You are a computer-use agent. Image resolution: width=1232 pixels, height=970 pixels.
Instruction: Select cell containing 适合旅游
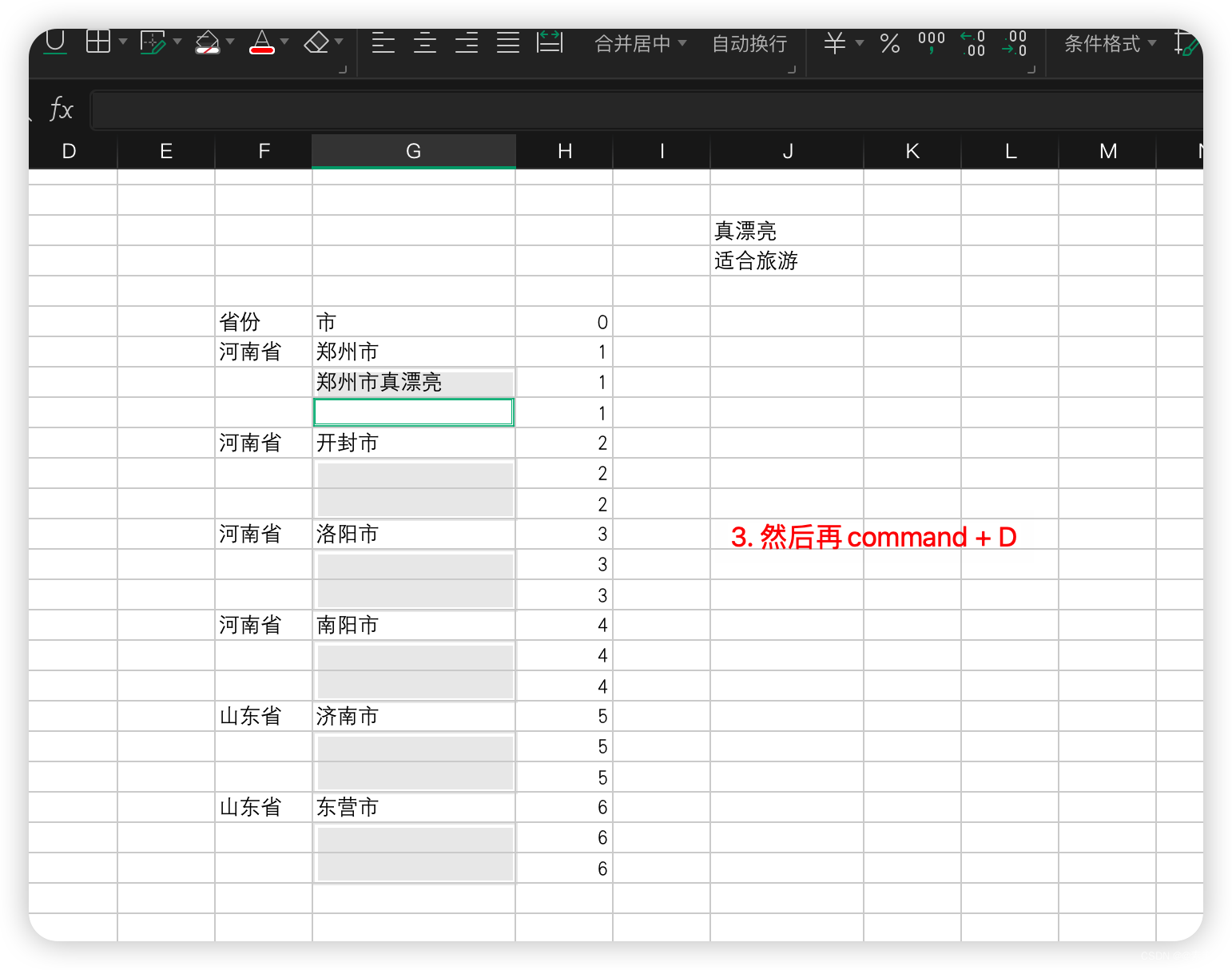[787, 261]
